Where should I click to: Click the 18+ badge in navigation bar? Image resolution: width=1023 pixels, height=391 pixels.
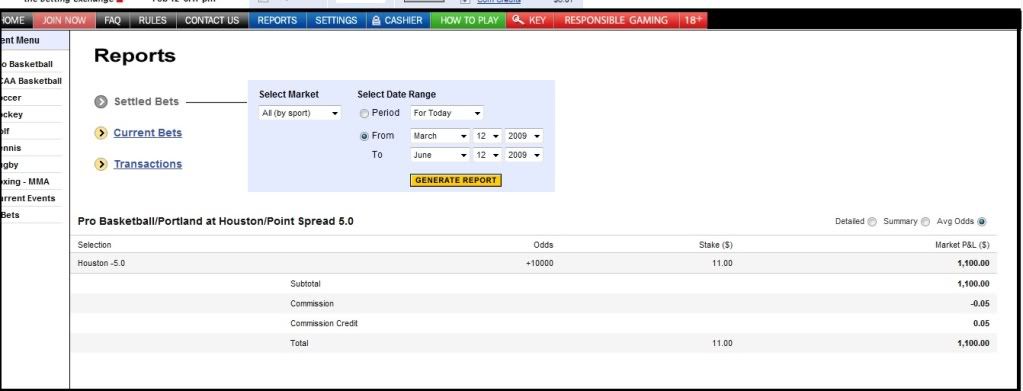point(693,20)
